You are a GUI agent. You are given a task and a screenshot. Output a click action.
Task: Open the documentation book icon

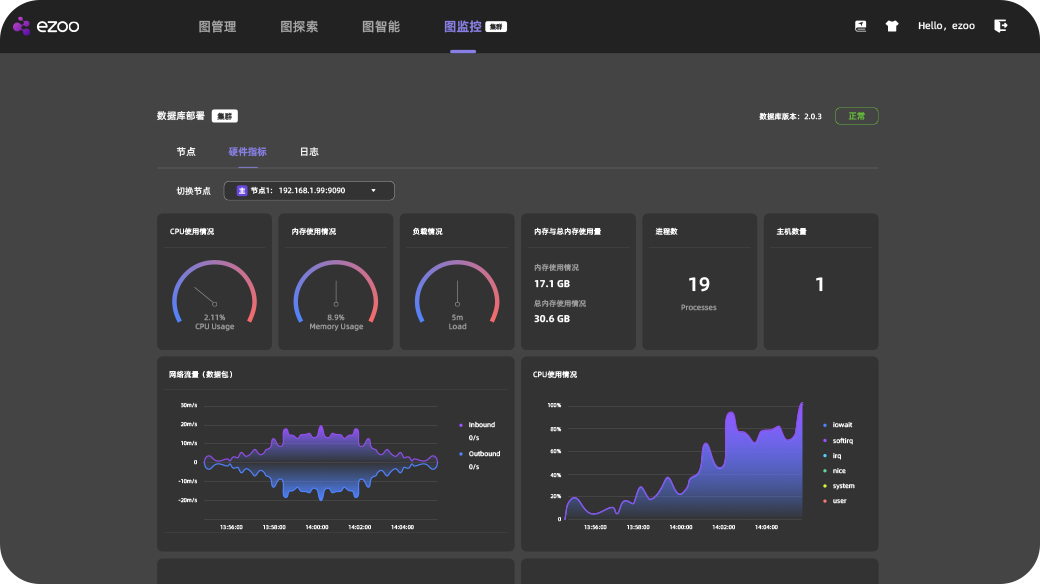pos(860,26)
